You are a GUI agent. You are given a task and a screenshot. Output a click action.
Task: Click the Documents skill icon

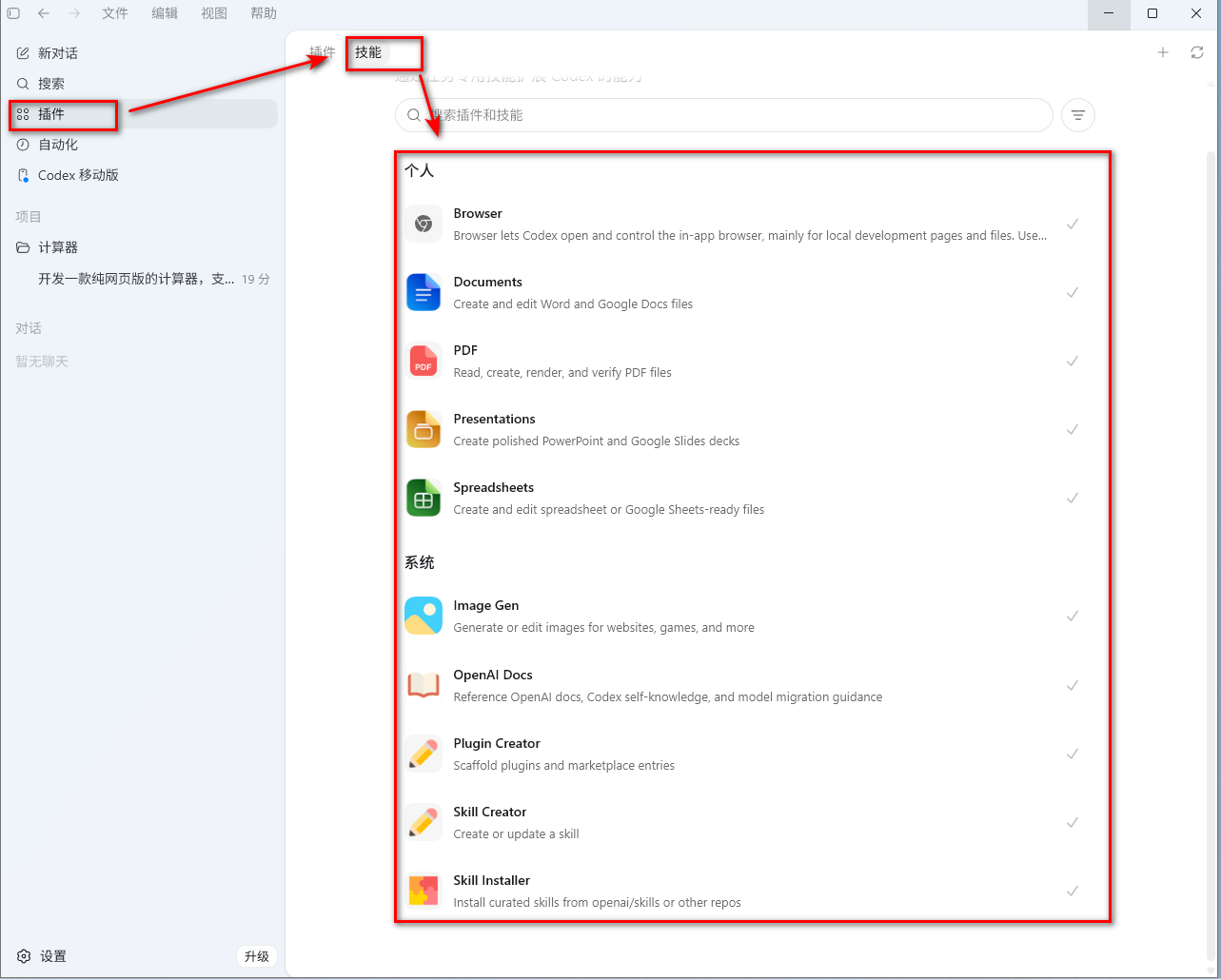click(x=423, y=292)
